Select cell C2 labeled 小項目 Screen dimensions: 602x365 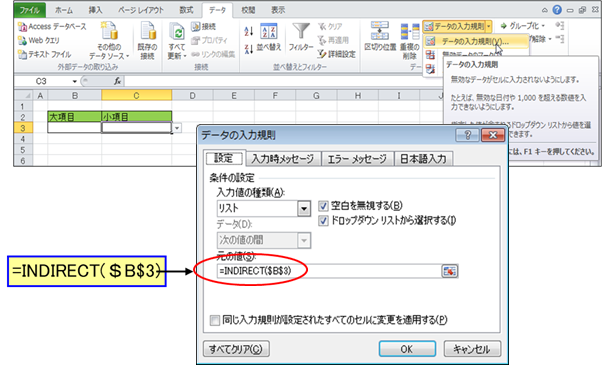click(x=137, y=117)
